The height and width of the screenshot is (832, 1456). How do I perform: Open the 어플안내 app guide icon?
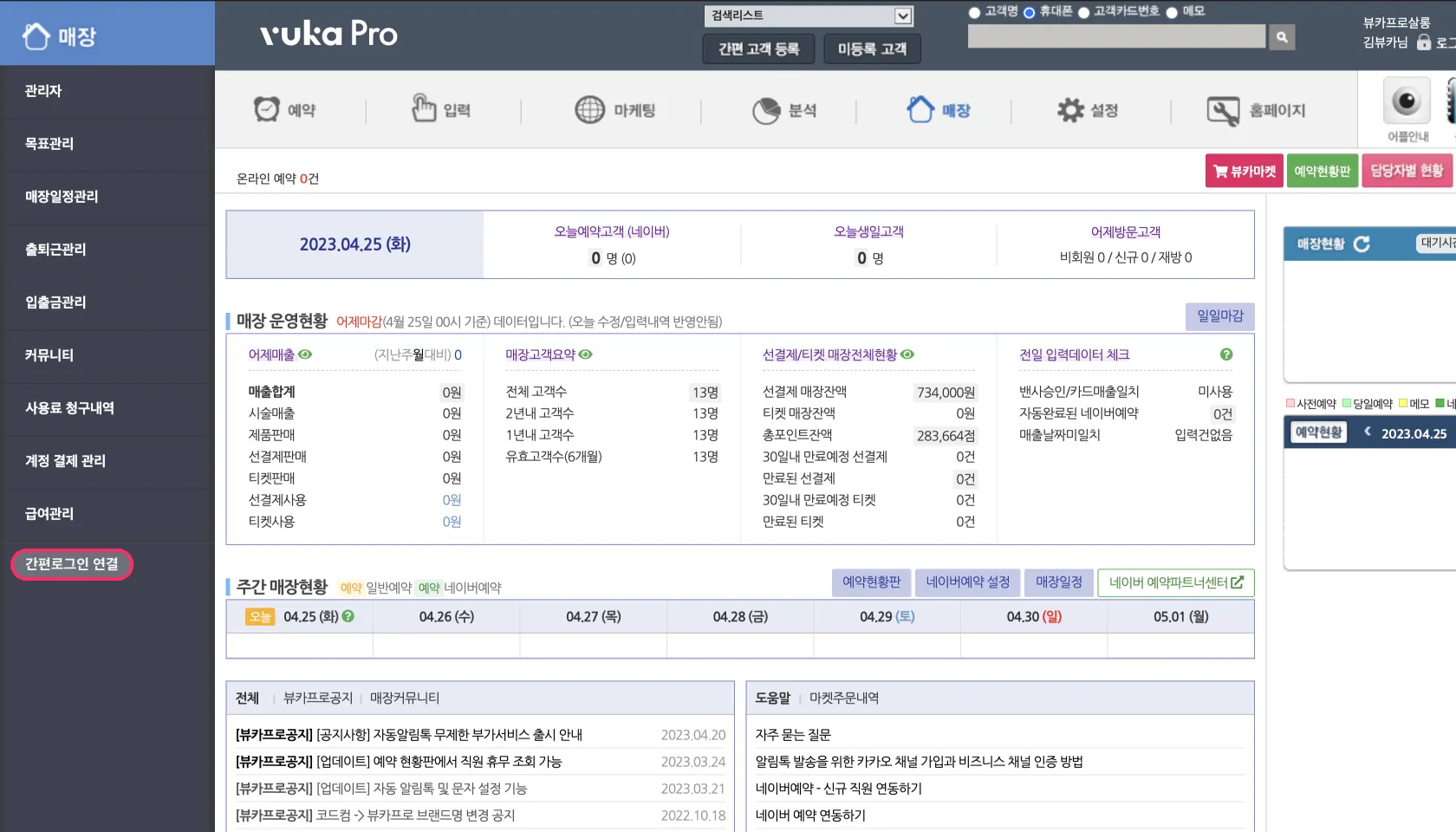tap(1407, 102)
